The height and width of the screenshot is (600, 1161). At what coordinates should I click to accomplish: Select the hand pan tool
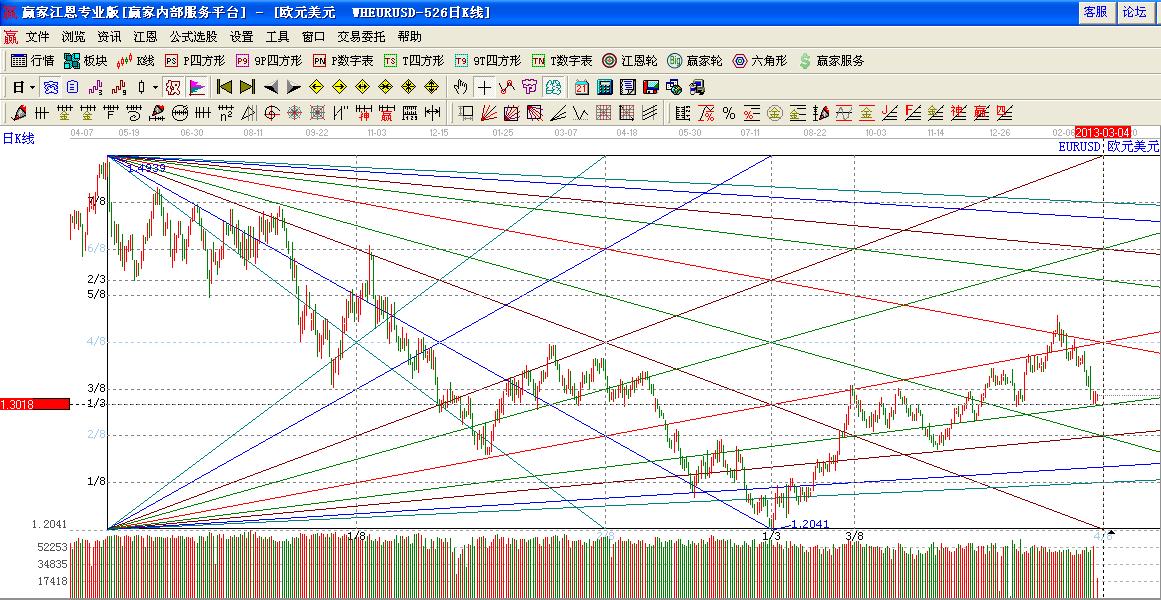(x=461, y=87)
